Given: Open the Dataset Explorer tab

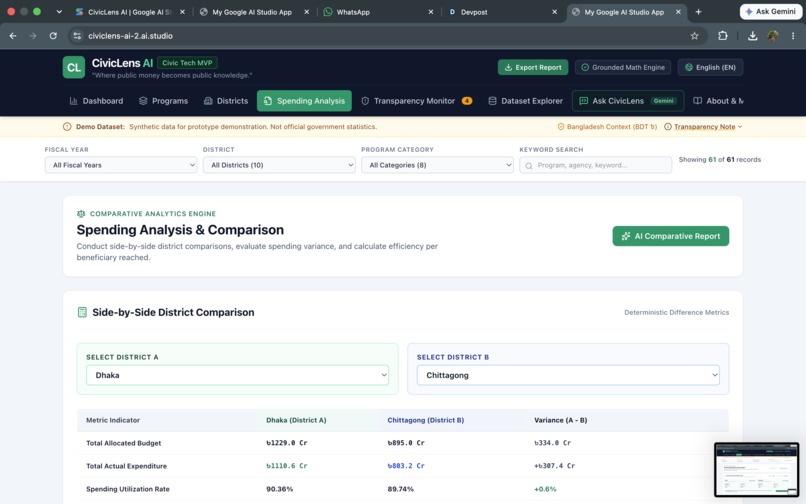Looking at the screenshot, I should click(525, 101).
